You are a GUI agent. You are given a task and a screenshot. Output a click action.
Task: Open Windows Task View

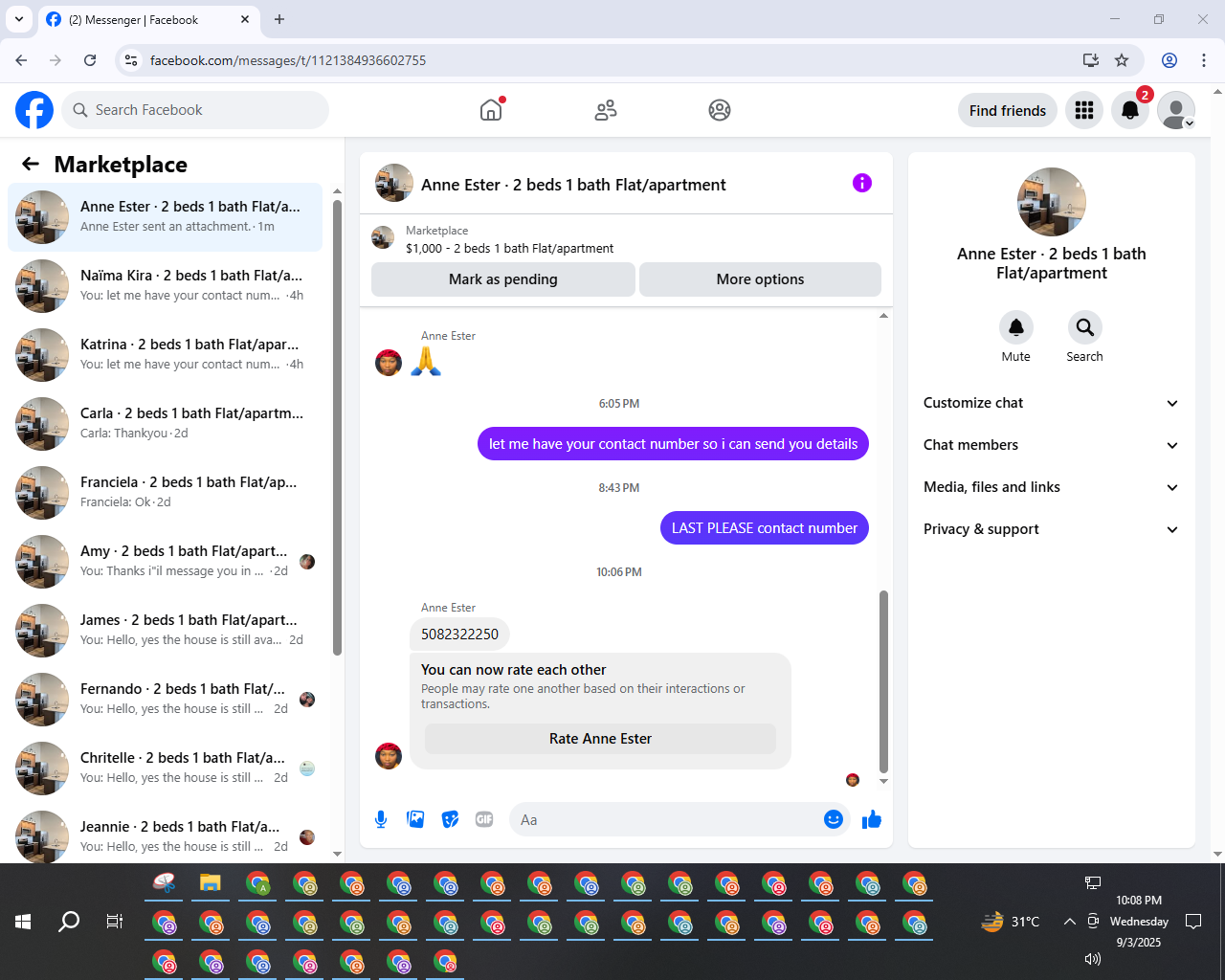click(115, 922)
